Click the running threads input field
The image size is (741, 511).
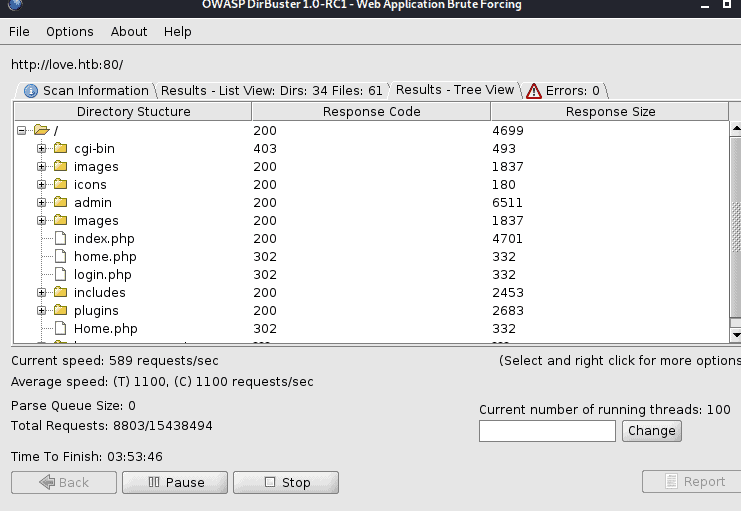point(547,431)
